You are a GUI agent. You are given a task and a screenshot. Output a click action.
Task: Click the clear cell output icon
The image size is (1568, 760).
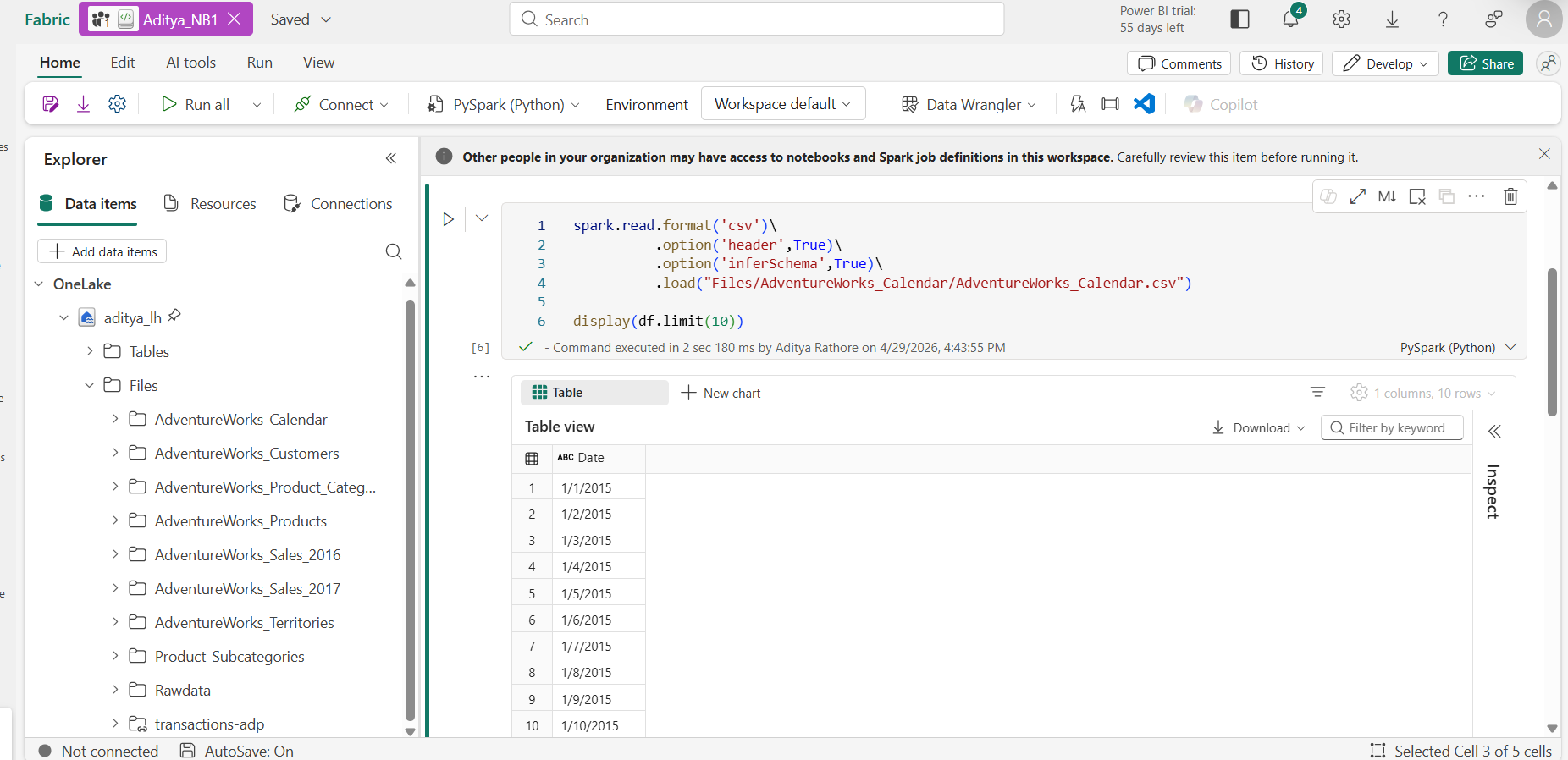[1417, 196]
